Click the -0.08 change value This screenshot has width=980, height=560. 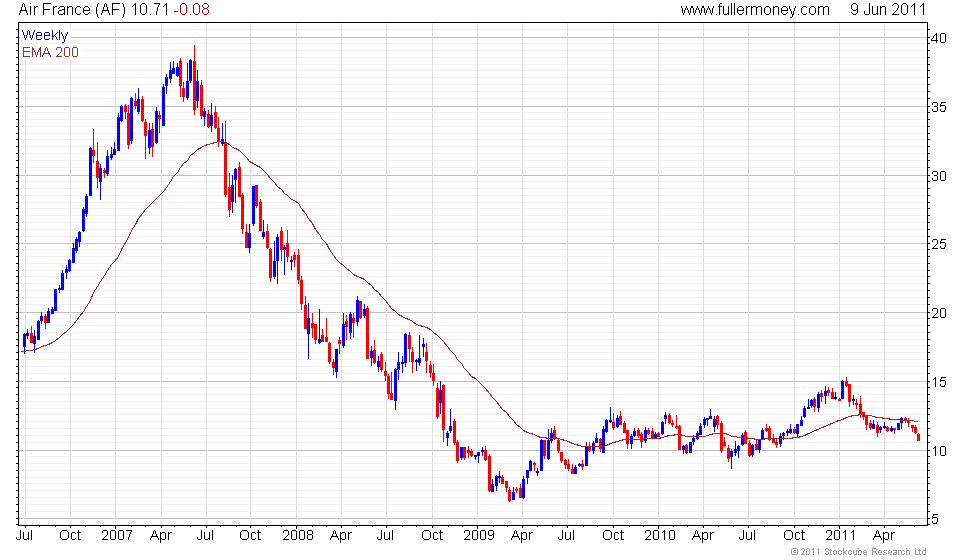click(191, 10)
